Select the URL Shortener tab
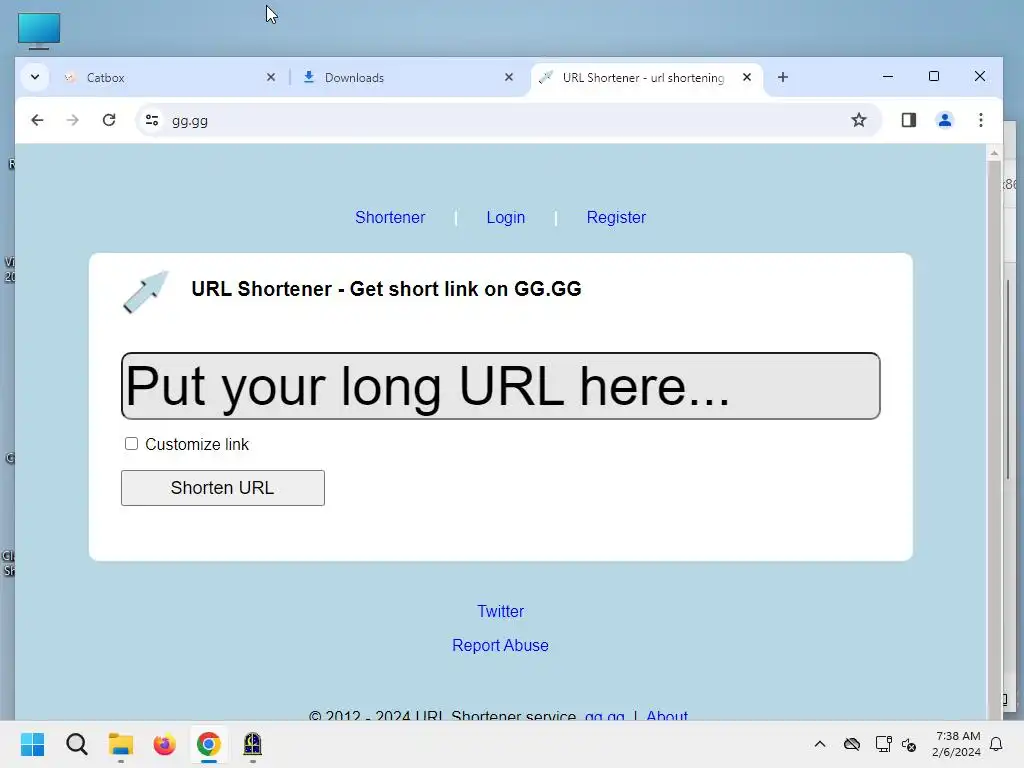 [647, 78]
